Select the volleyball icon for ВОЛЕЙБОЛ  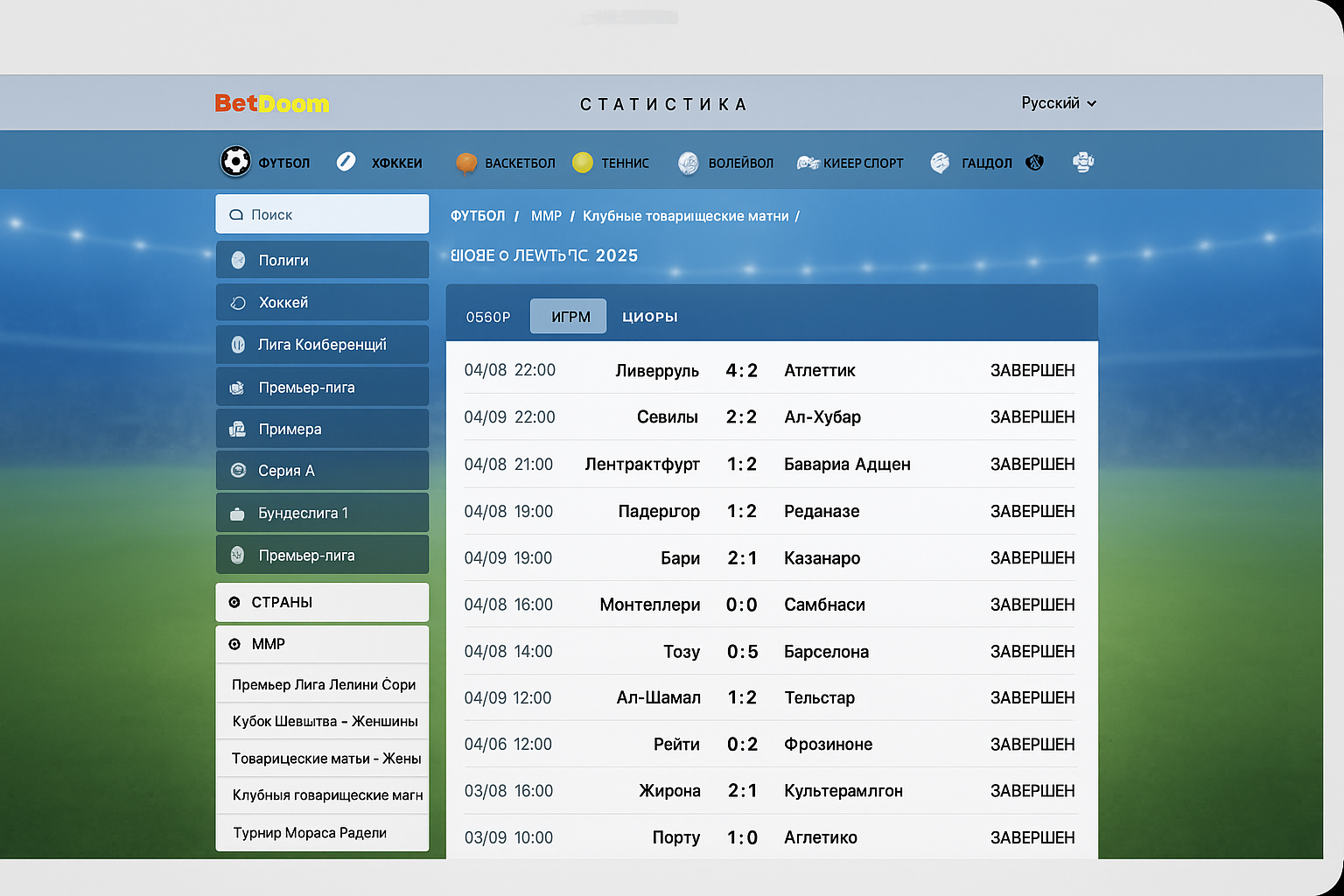pos(689,163)
